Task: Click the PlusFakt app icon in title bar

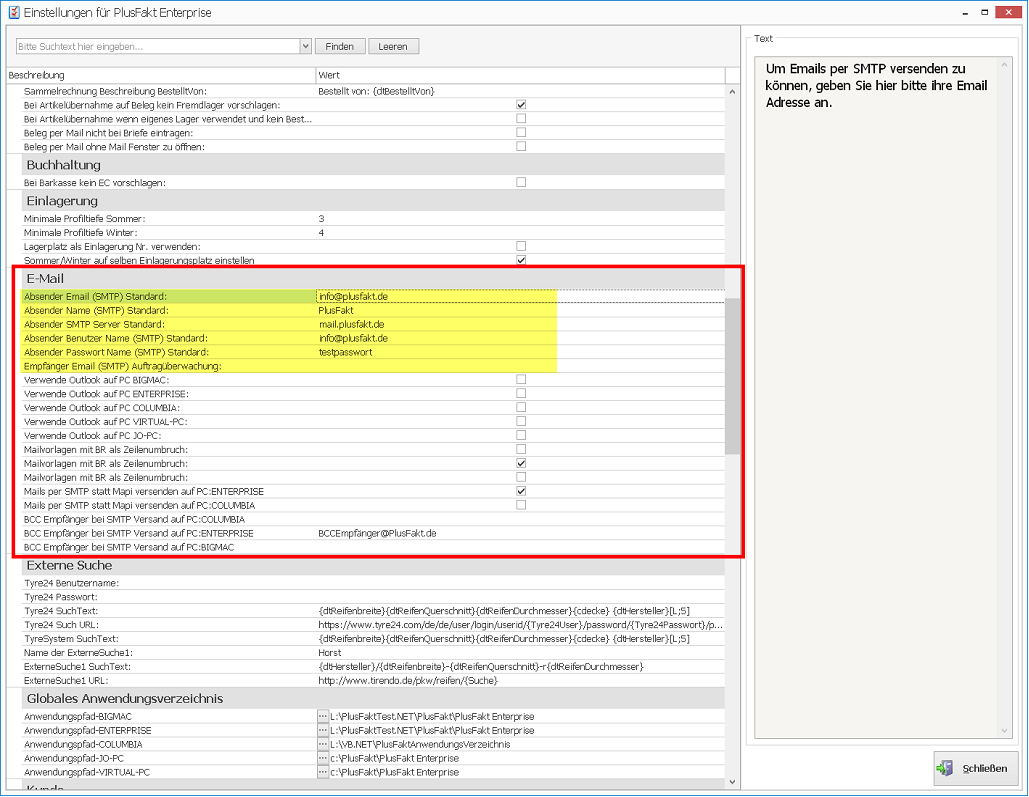Action: click(x=14, y=12)
